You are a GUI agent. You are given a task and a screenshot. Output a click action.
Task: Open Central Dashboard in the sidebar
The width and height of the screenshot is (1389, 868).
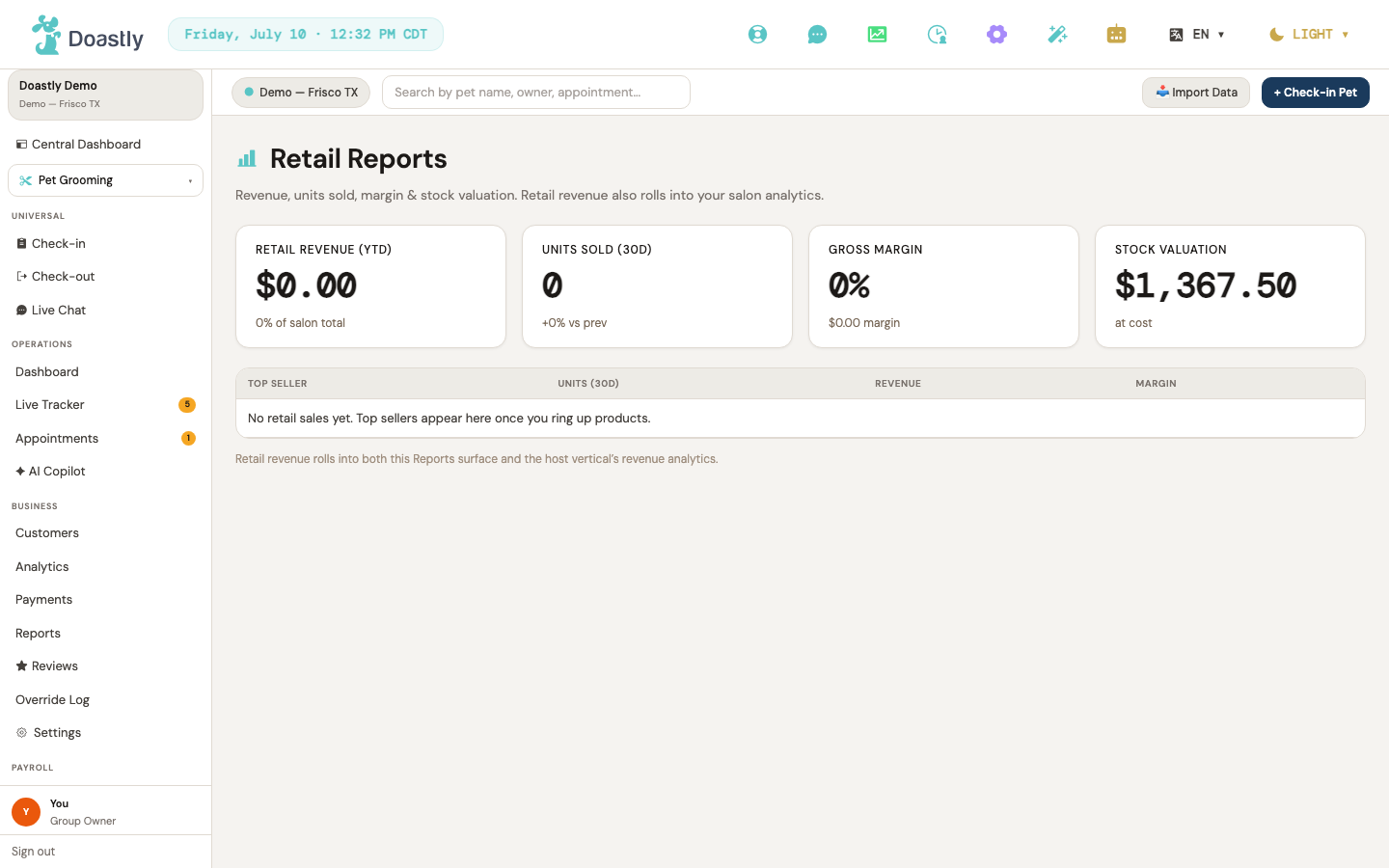(105, 145)
